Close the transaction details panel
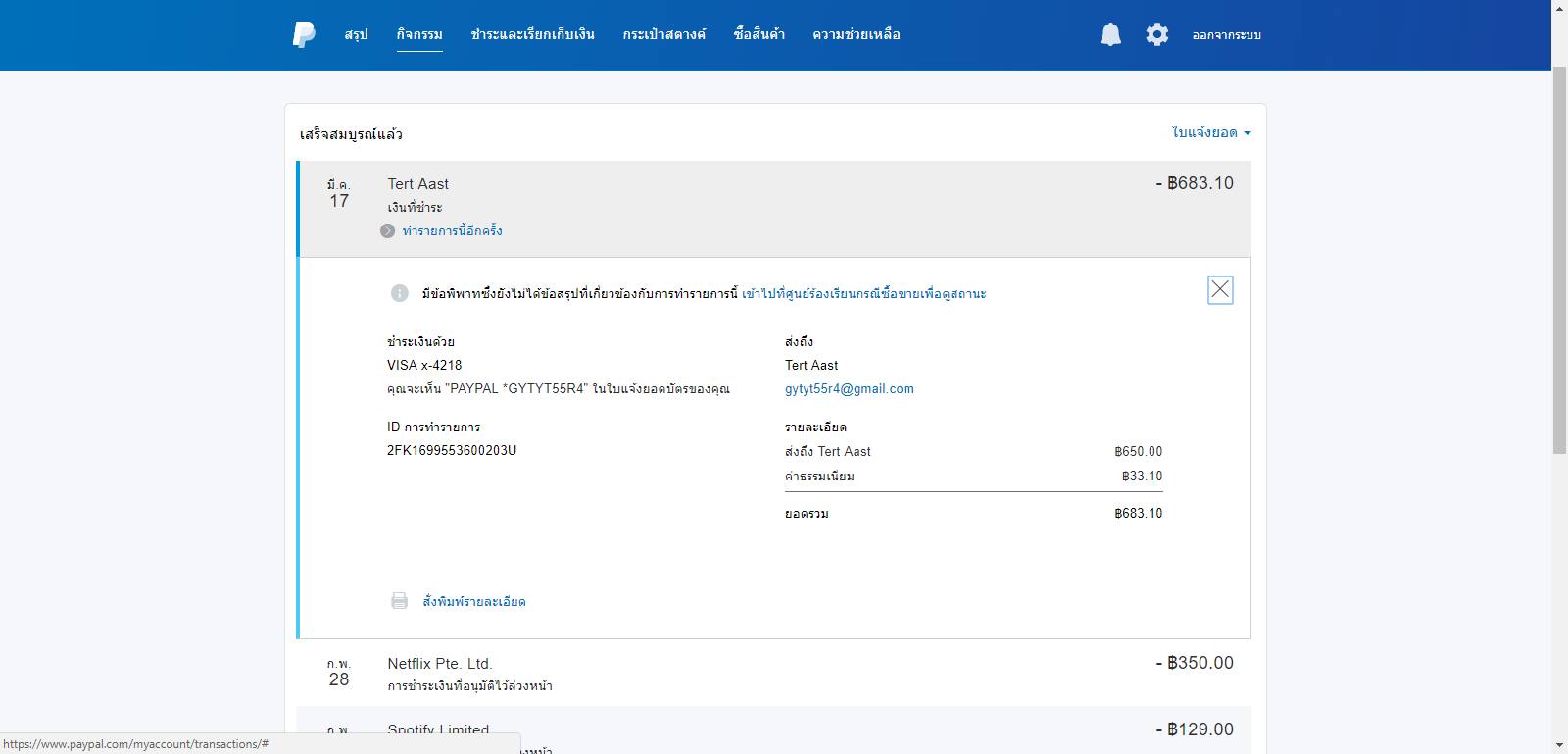1568x754 pixels. [1220, 290]
